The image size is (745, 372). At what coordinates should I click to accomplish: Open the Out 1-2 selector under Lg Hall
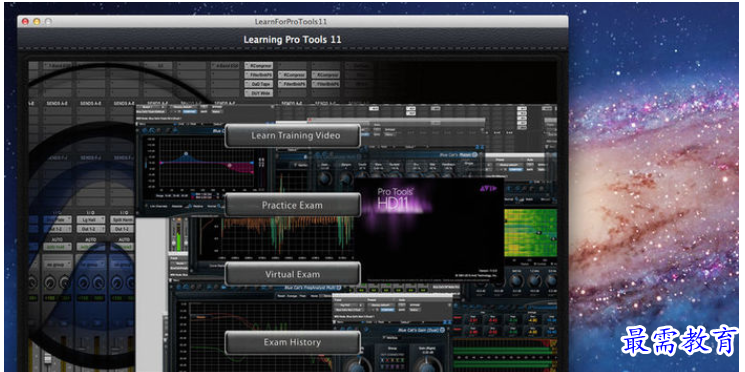pyautogui.click(x=91, y=229)
